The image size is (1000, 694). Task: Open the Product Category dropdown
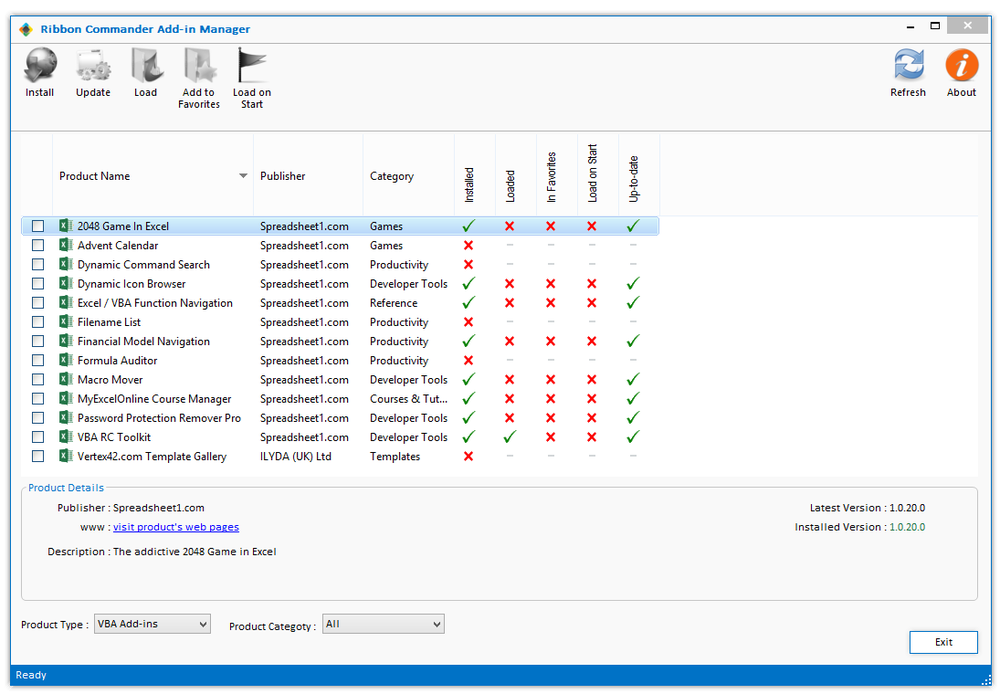click(383, 624)
